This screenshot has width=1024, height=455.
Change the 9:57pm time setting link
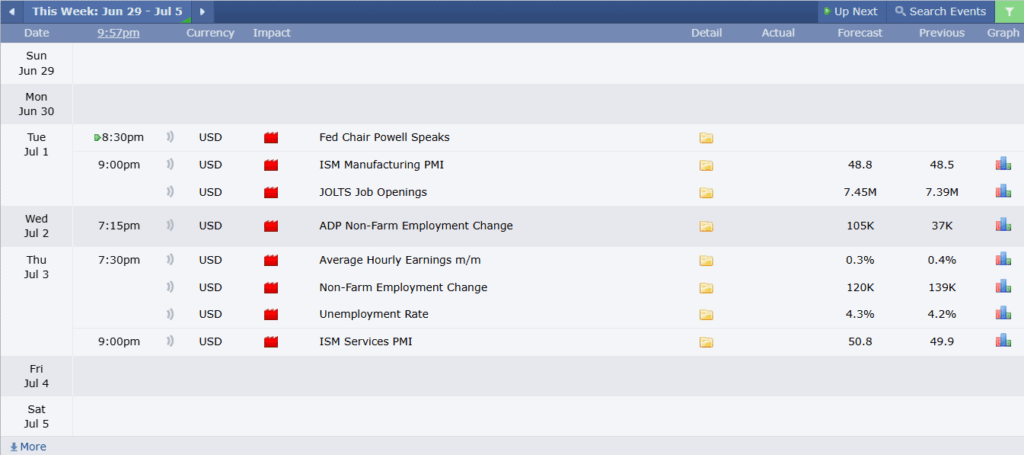(x=118, y=33)
